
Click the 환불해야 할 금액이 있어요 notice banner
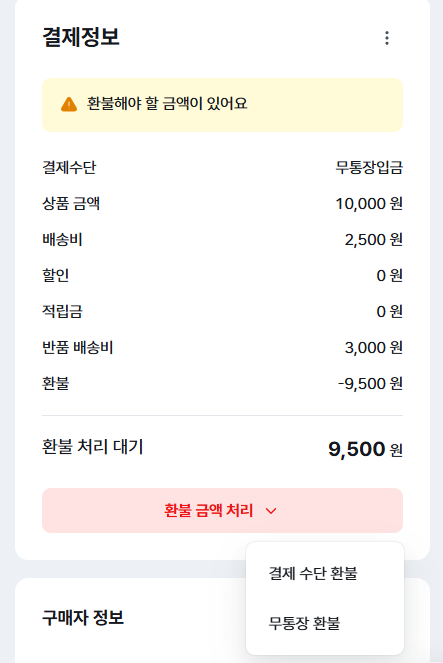222,104
